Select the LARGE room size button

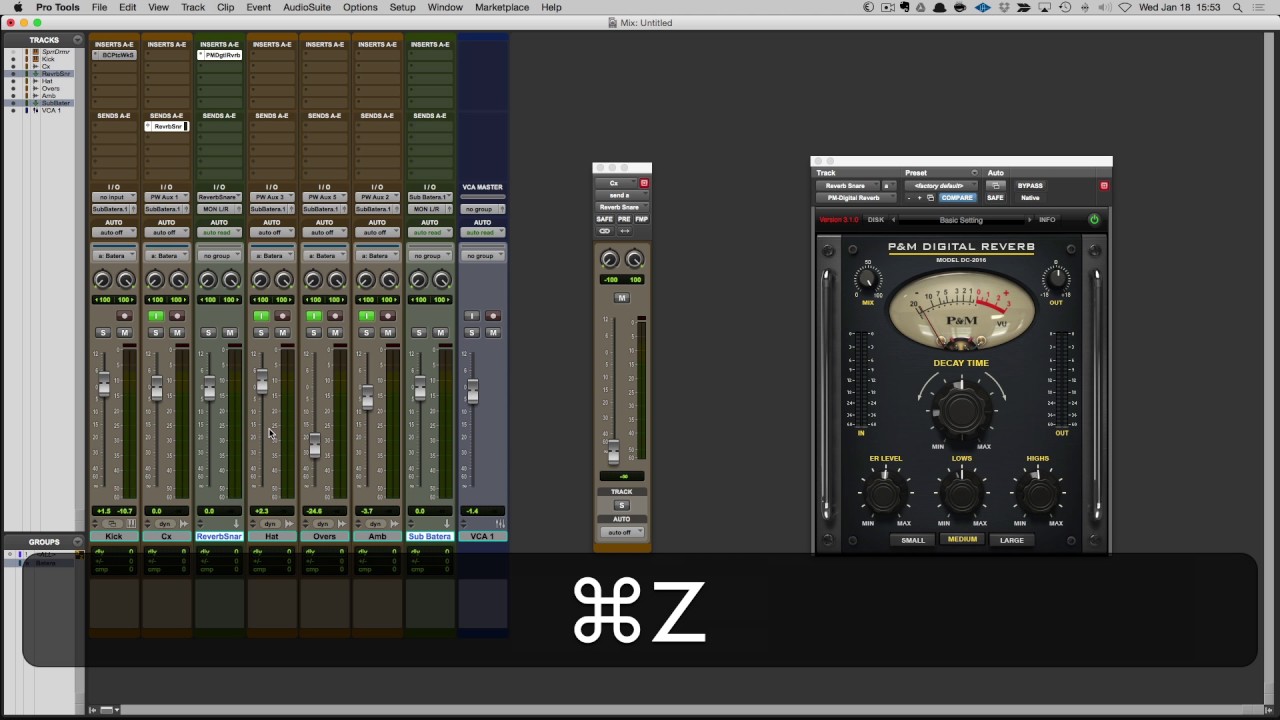coord(1012,540)
